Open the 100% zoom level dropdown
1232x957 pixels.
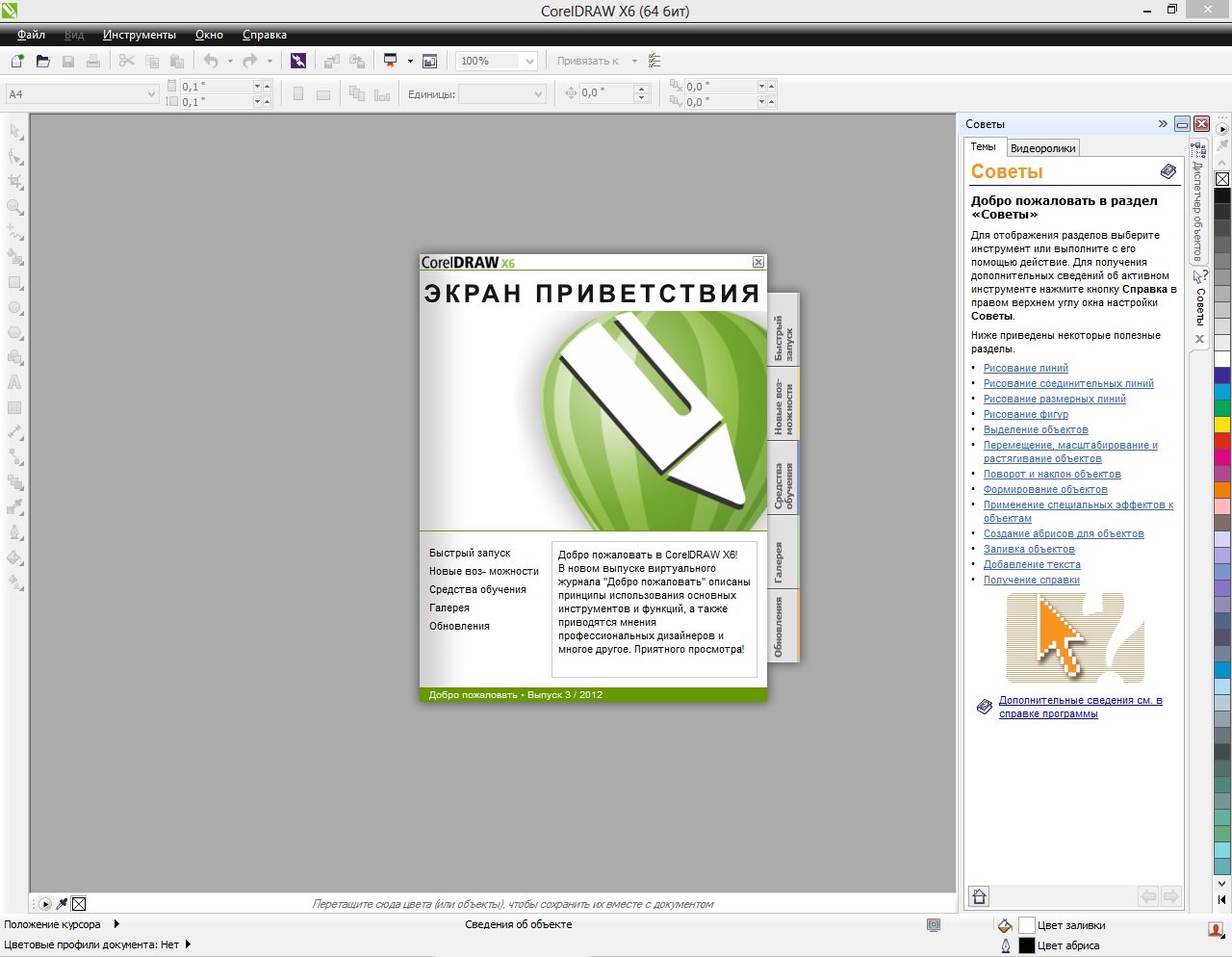click(x=528, y=61)
